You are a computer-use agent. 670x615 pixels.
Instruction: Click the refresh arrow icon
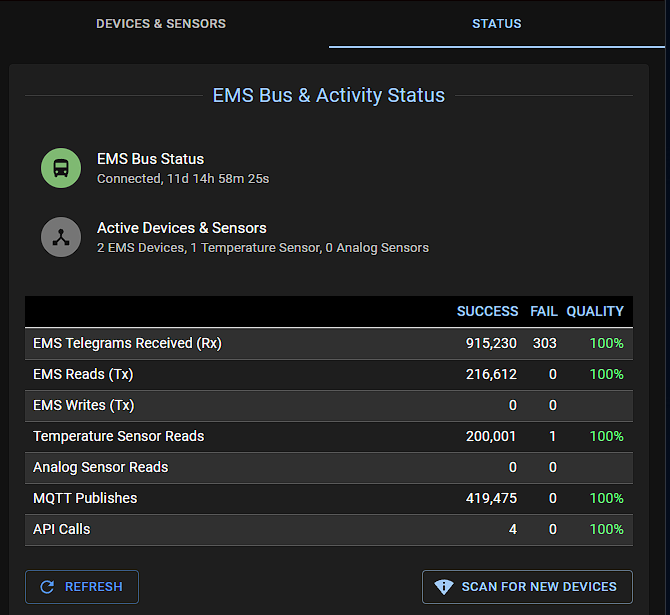(47, 587)
